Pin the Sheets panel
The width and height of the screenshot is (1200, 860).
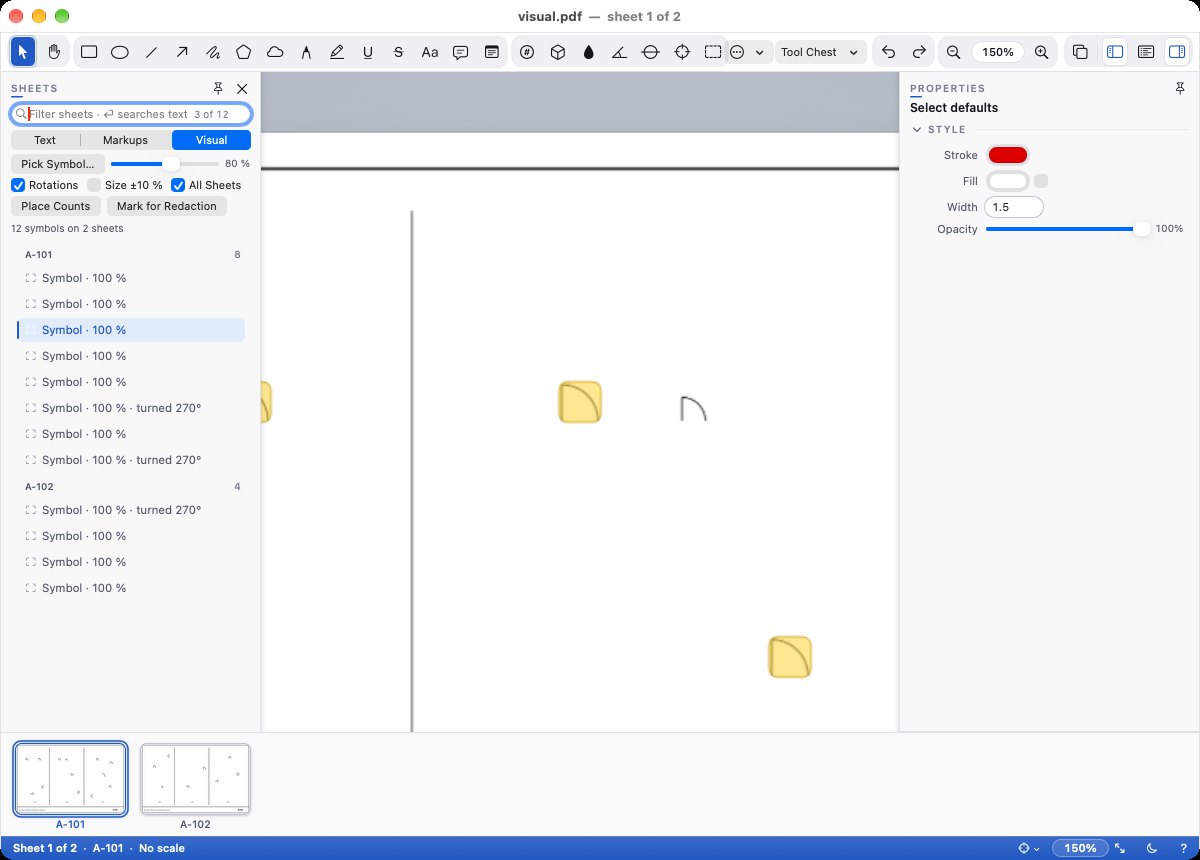pos(219,88)
